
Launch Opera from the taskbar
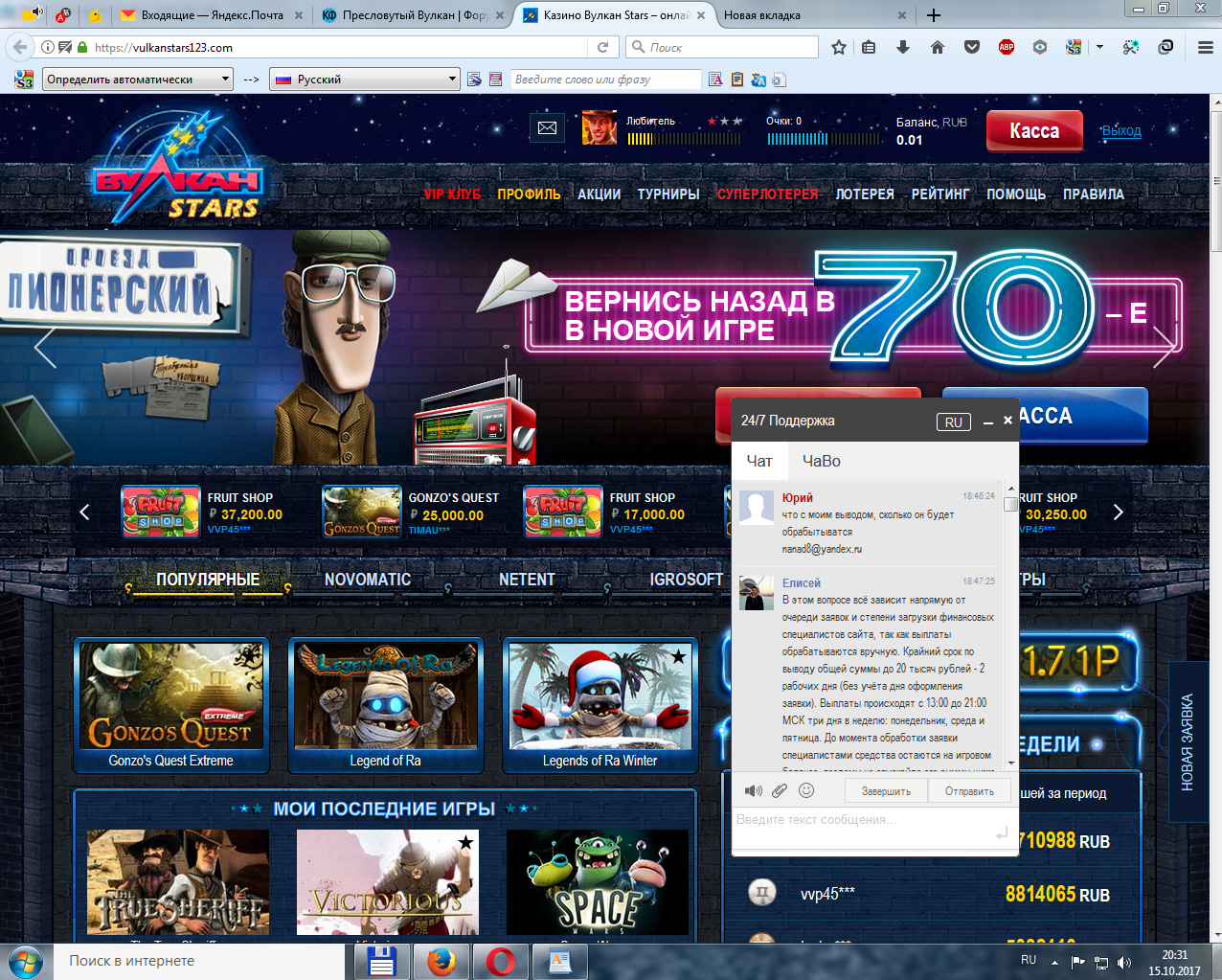(x=500, y=962)
